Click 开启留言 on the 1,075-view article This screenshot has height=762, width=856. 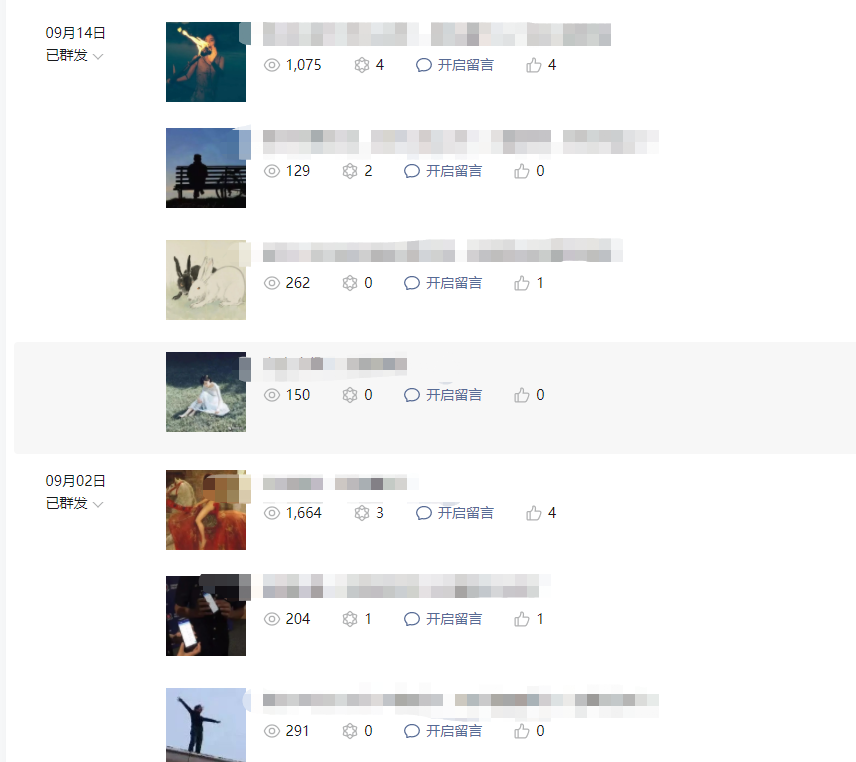tap(465, 66)
